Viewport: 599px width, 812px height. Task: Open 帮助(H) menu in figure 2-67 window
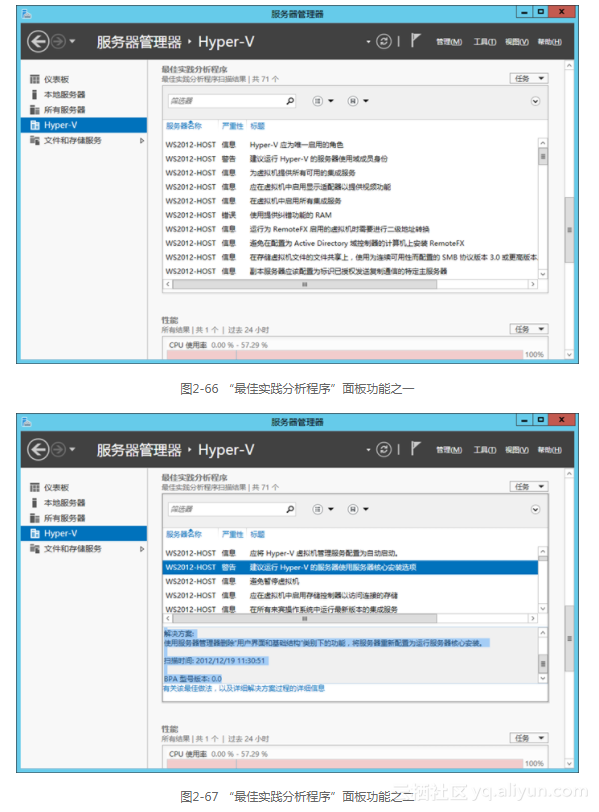click(549, 450)
